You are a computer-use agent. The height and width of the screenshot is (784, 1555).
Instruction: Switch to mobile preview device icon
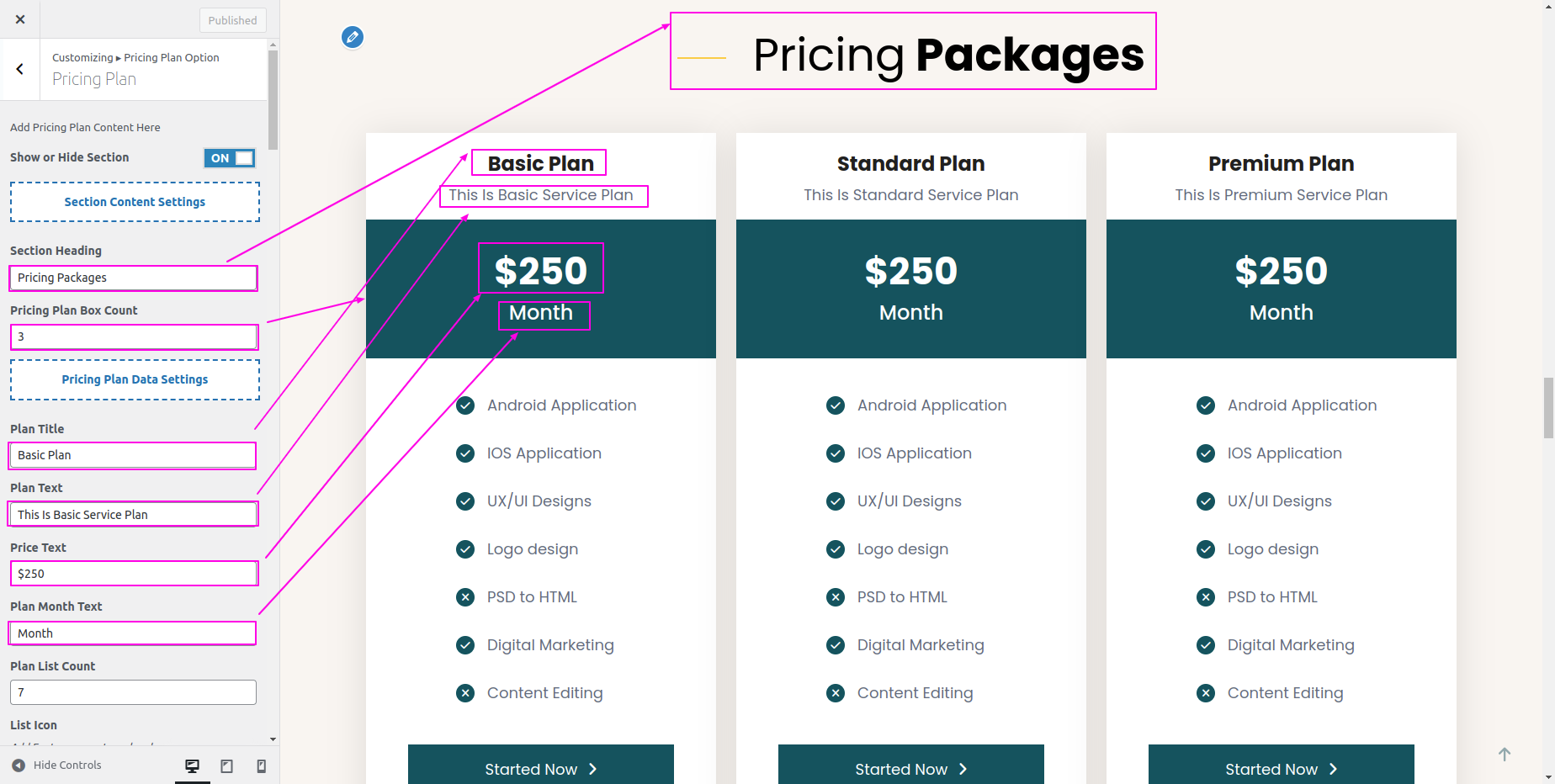pos(262,765)
